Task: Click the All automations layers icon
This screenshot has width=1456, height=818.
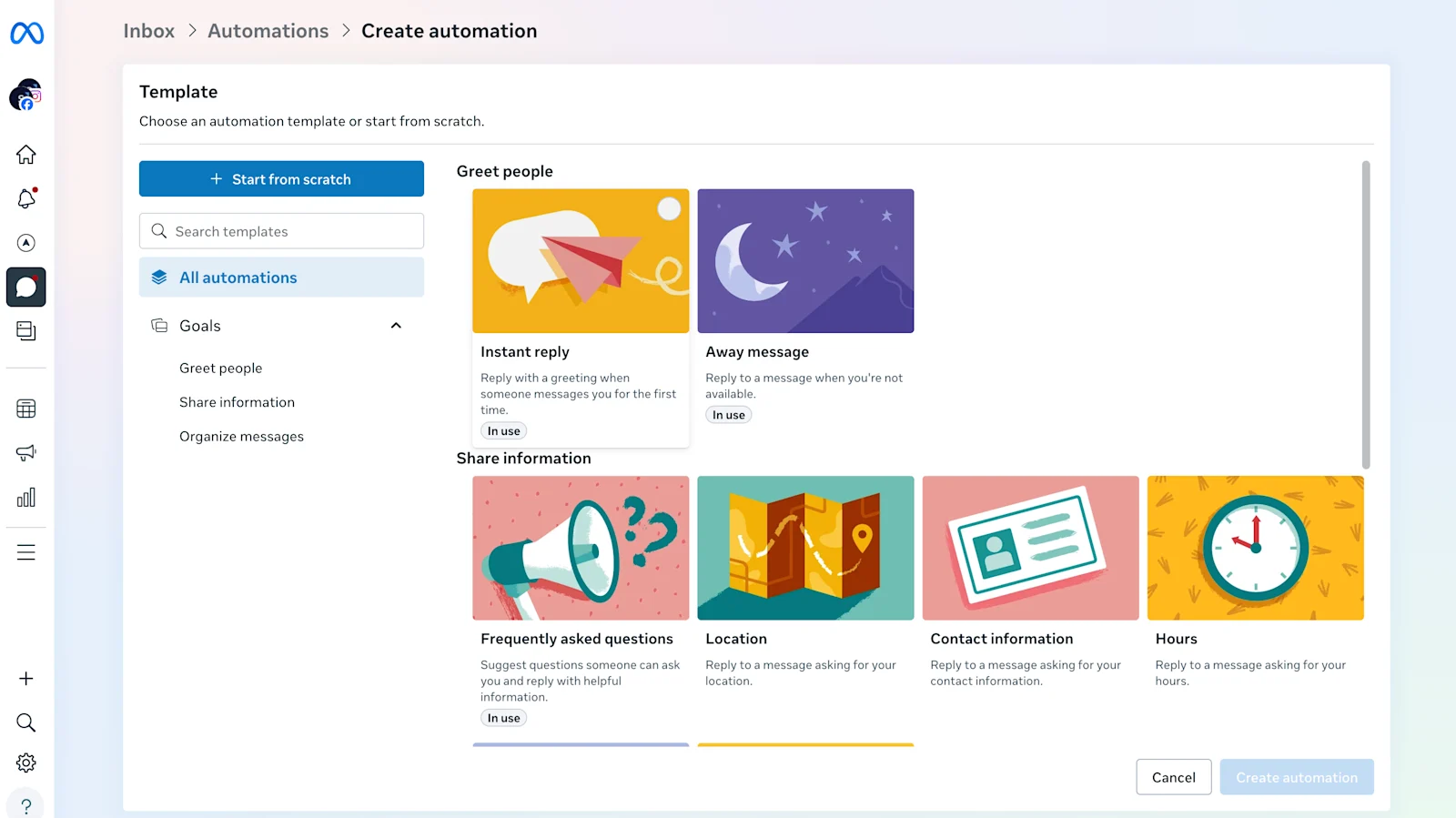Action: pos(159,278)
